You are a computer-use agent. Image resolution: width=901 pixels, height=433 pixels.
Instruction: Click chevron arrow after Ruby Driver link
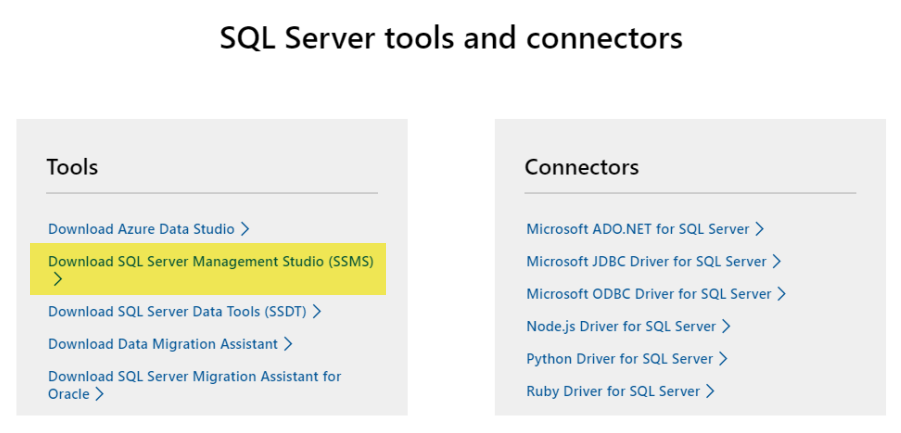tap(710, 392)
